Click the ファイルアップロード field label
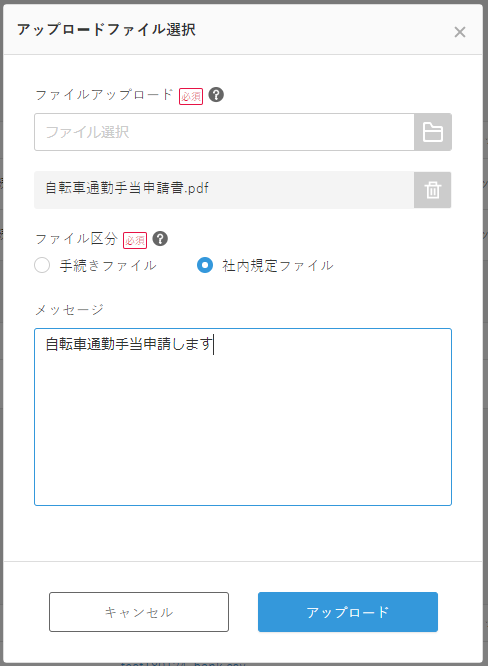 tap(104, 94)
